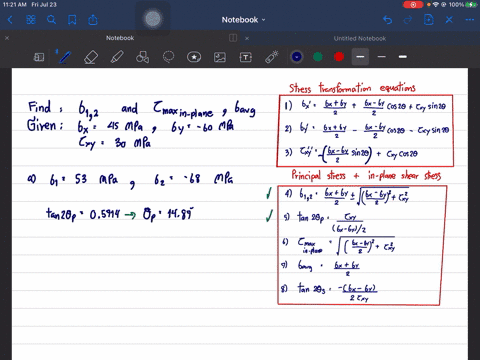
Task: Select the thin stroke width
Action: tap(382, 57)
